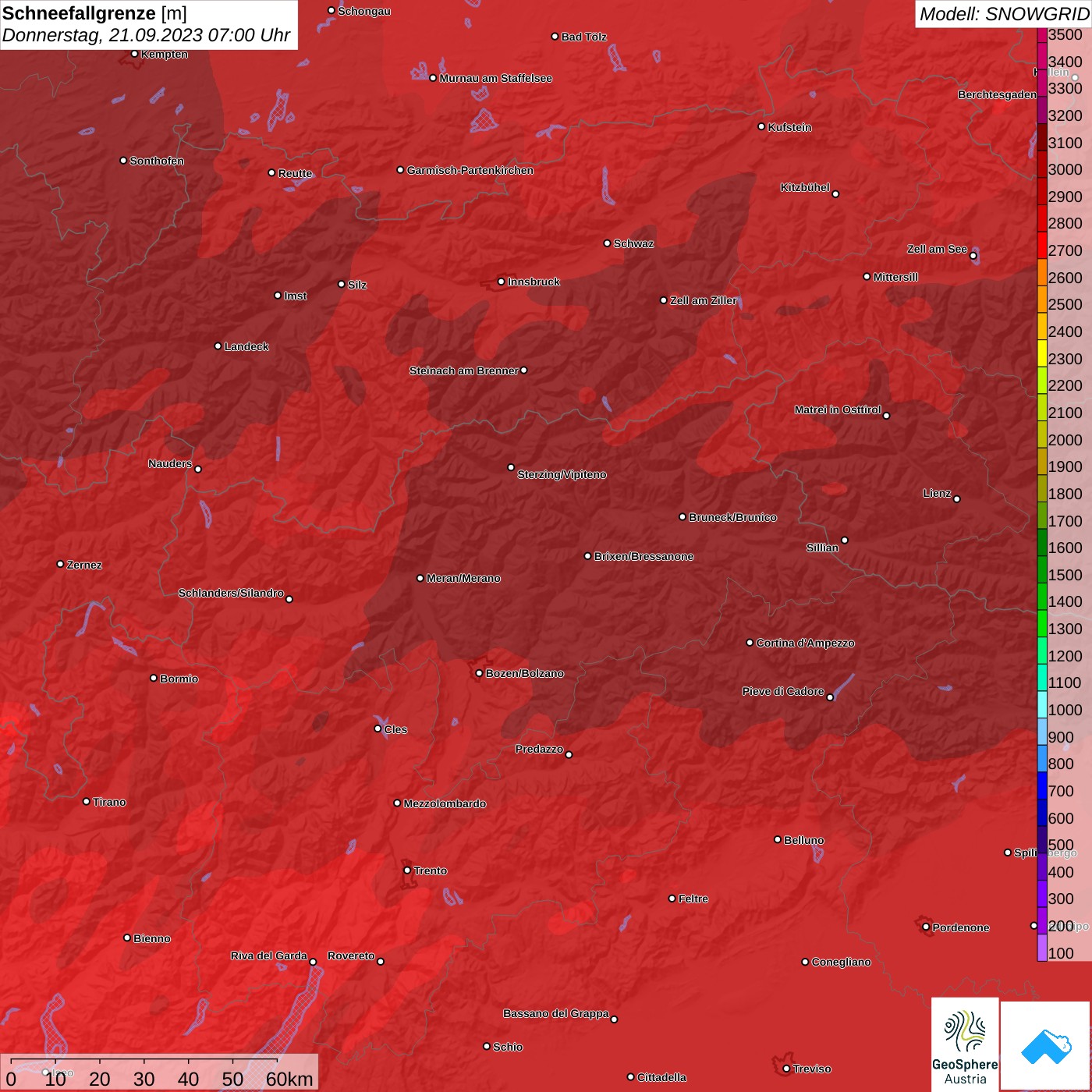The height and width of the screenshot is (1092, 1092).
Task: Click the Bad Tölz town marker
Action: (555, 37)
